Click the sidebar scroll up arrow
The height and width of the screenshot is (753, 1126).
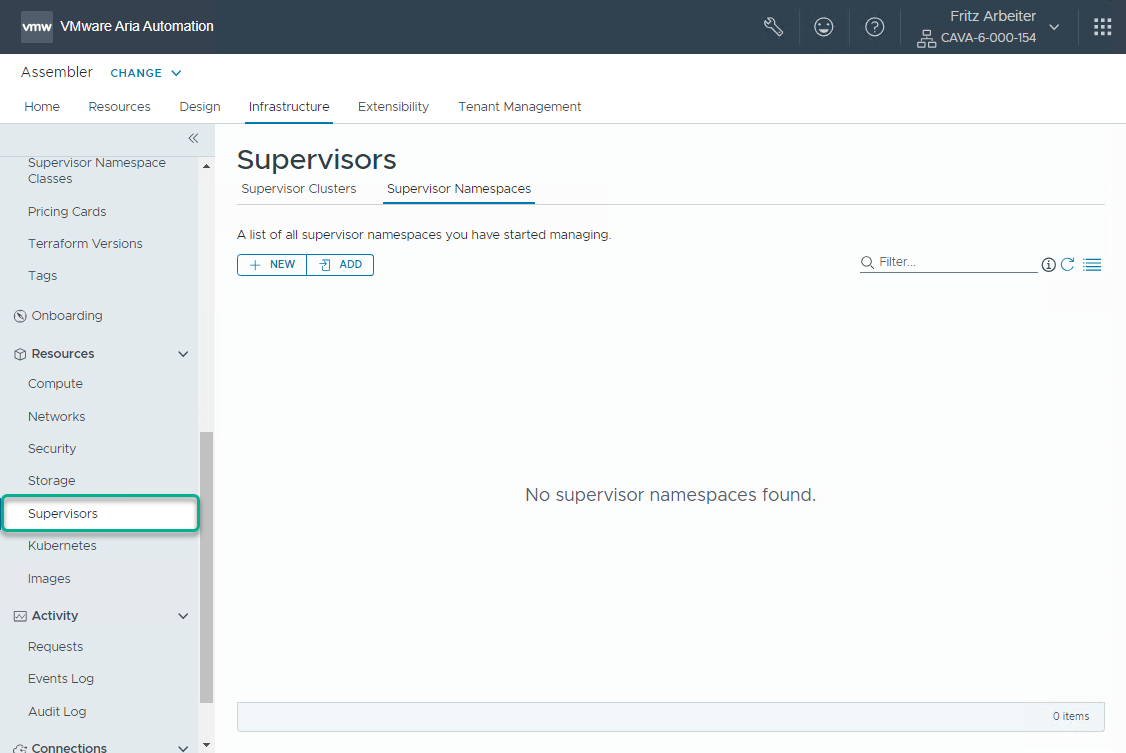click(206, 166)
